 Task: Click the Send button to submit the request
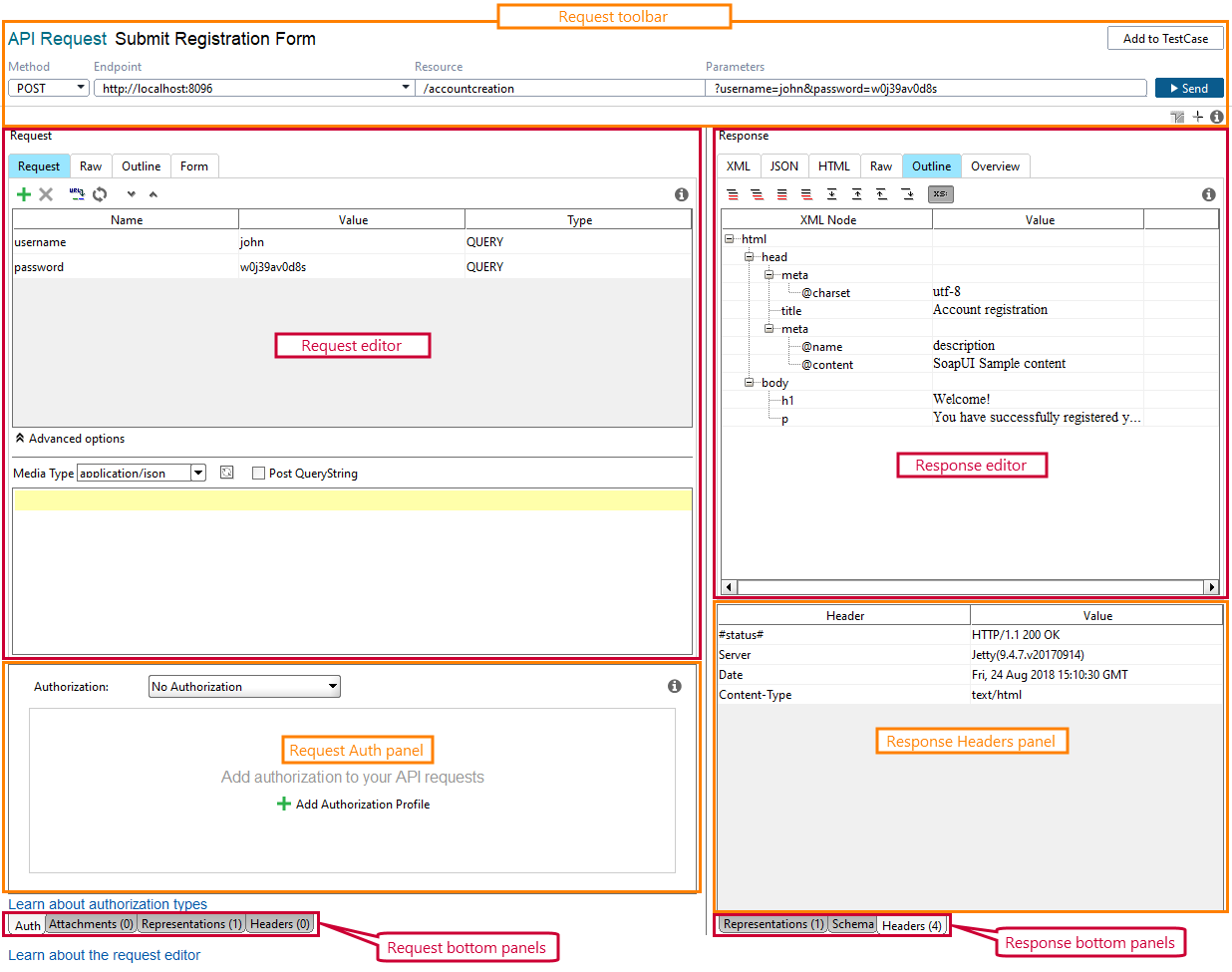click(1189, 87)
